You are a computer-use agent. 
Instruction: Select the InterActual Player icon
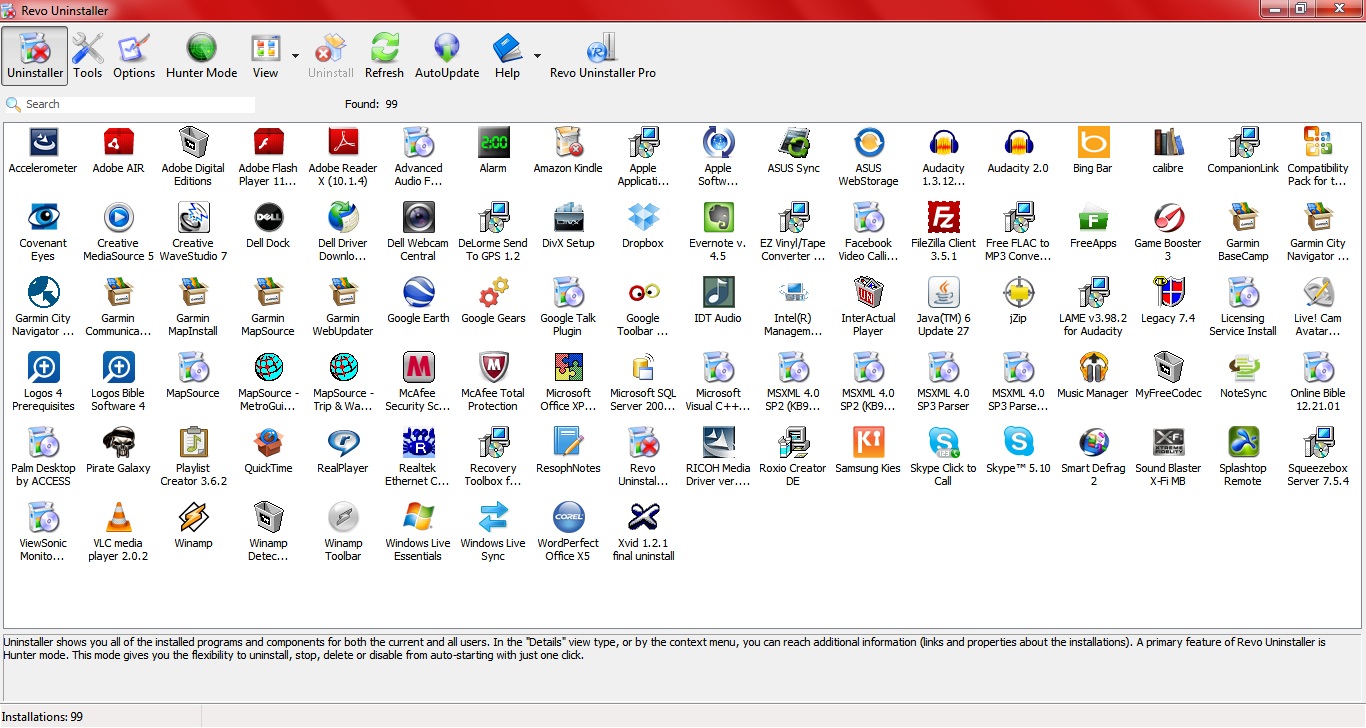(x=868, y=293)
